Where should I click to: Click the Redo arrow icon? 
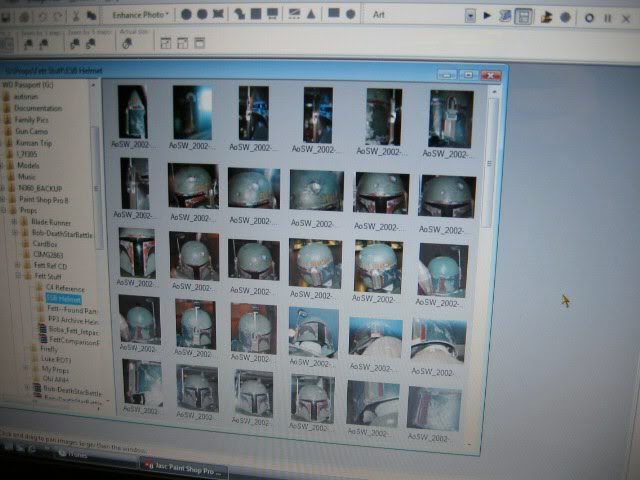58,16
